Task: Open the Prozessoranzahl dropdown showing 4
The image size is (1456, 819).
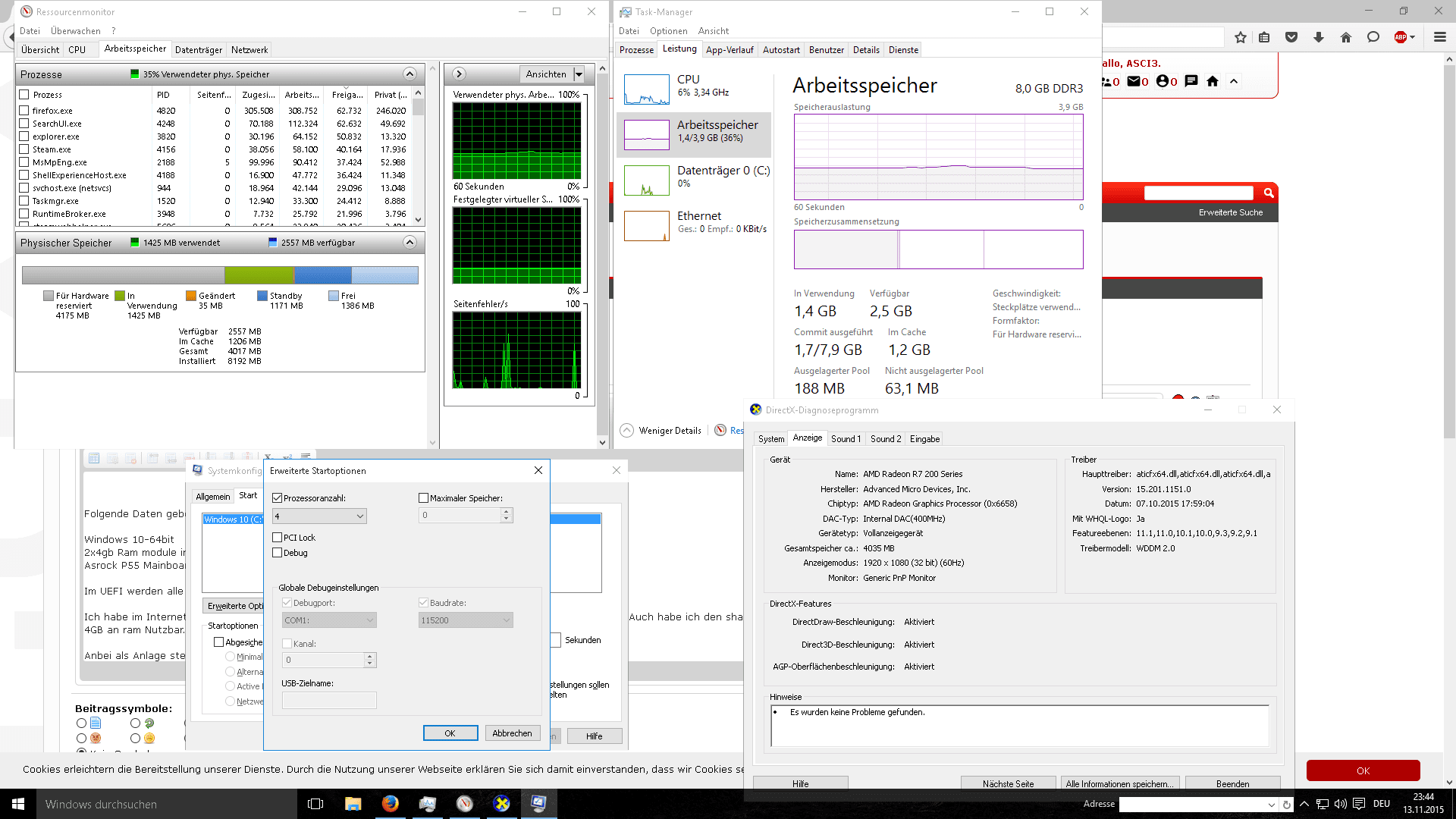Action: pos(319,516)
